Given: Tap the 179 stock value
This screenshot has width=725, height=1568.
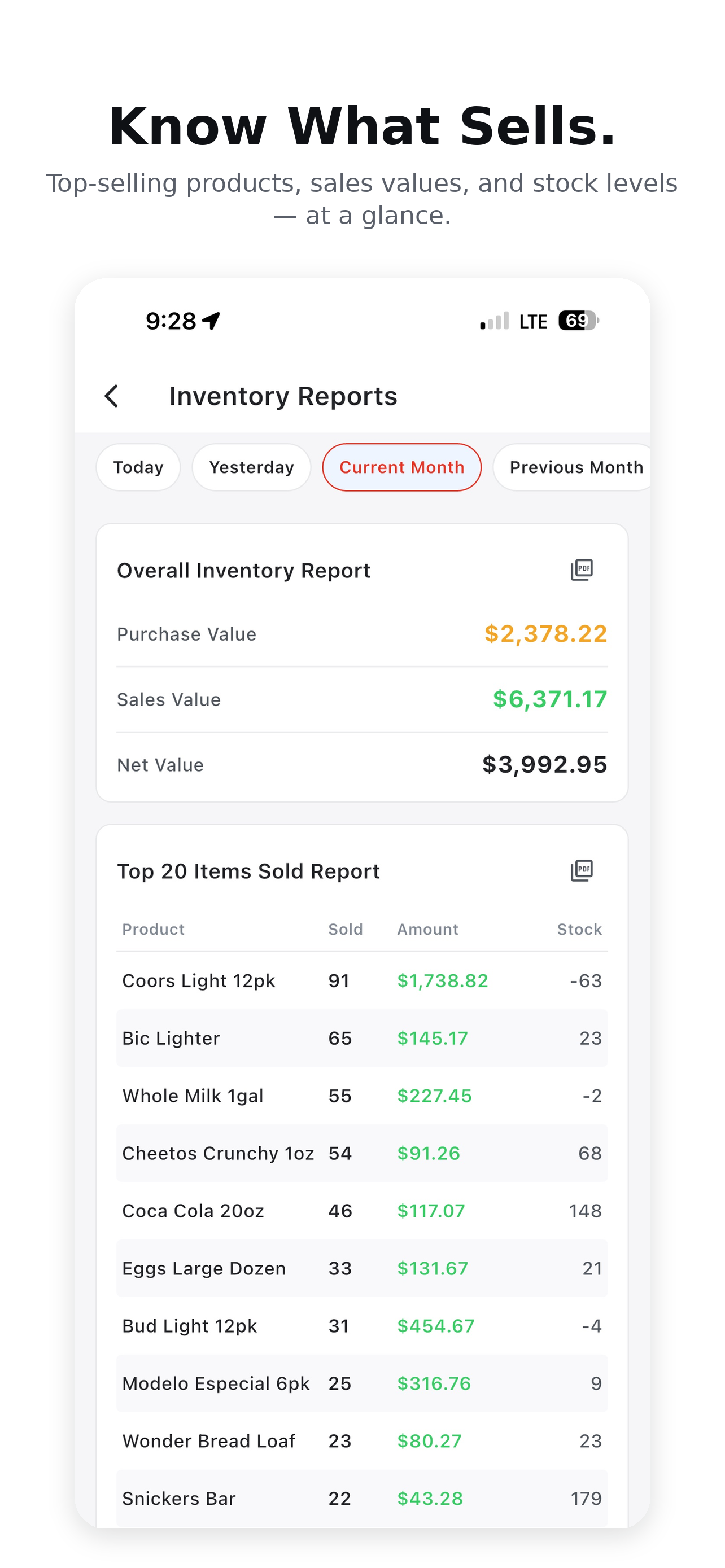Looking at the screenshot, I should coord(586,1498).
